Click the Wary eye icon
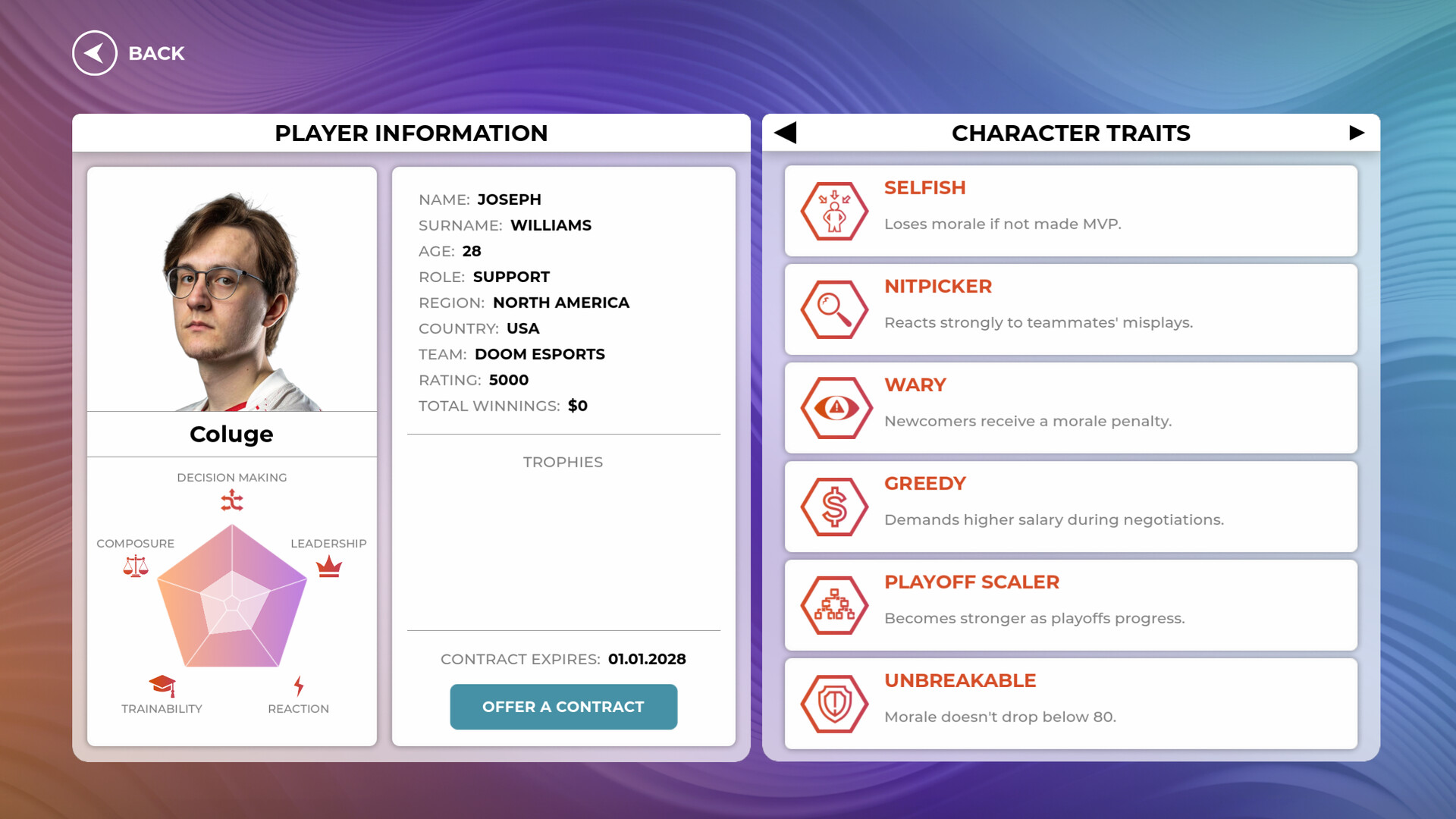 (833, 408)
